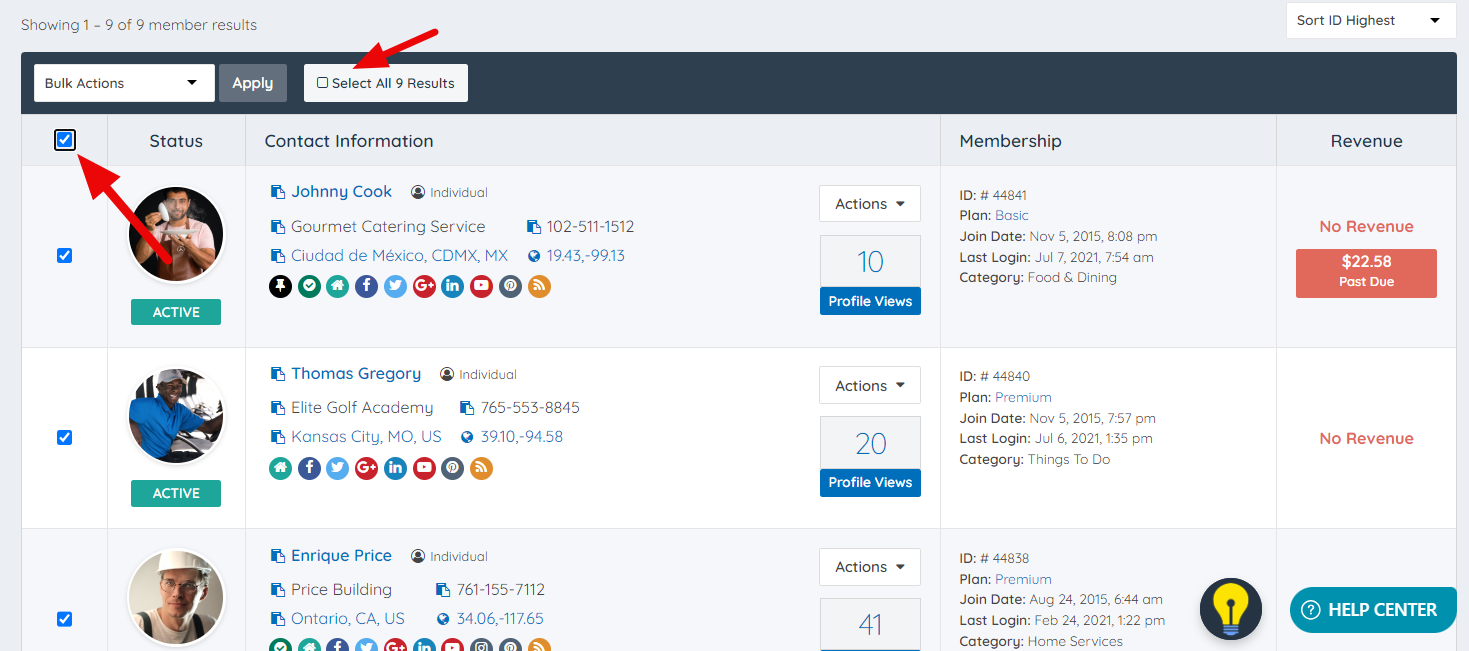This screenshot has width=1469, height=651.
Task: Open the Bulk Actions dropdown
Action: click(x=124, y=83)
